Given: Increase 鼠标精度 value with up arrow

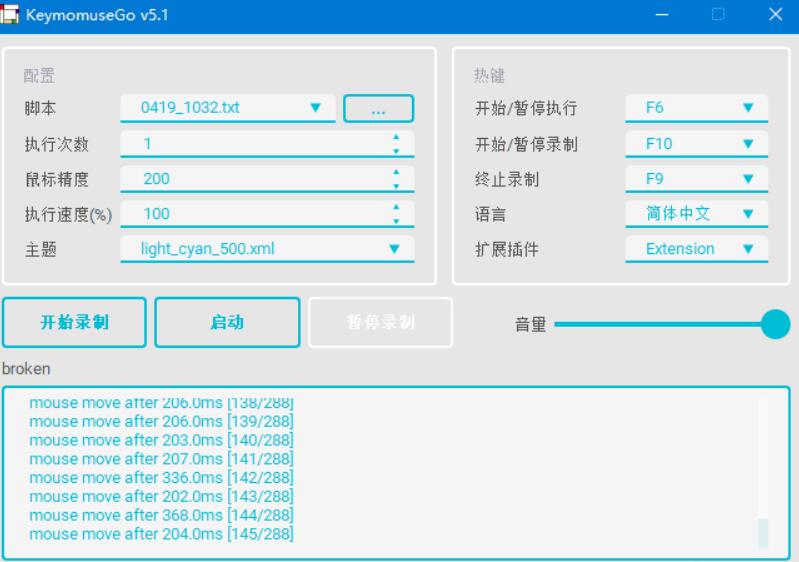Looking at the screenshot, I should click(396, 172).
